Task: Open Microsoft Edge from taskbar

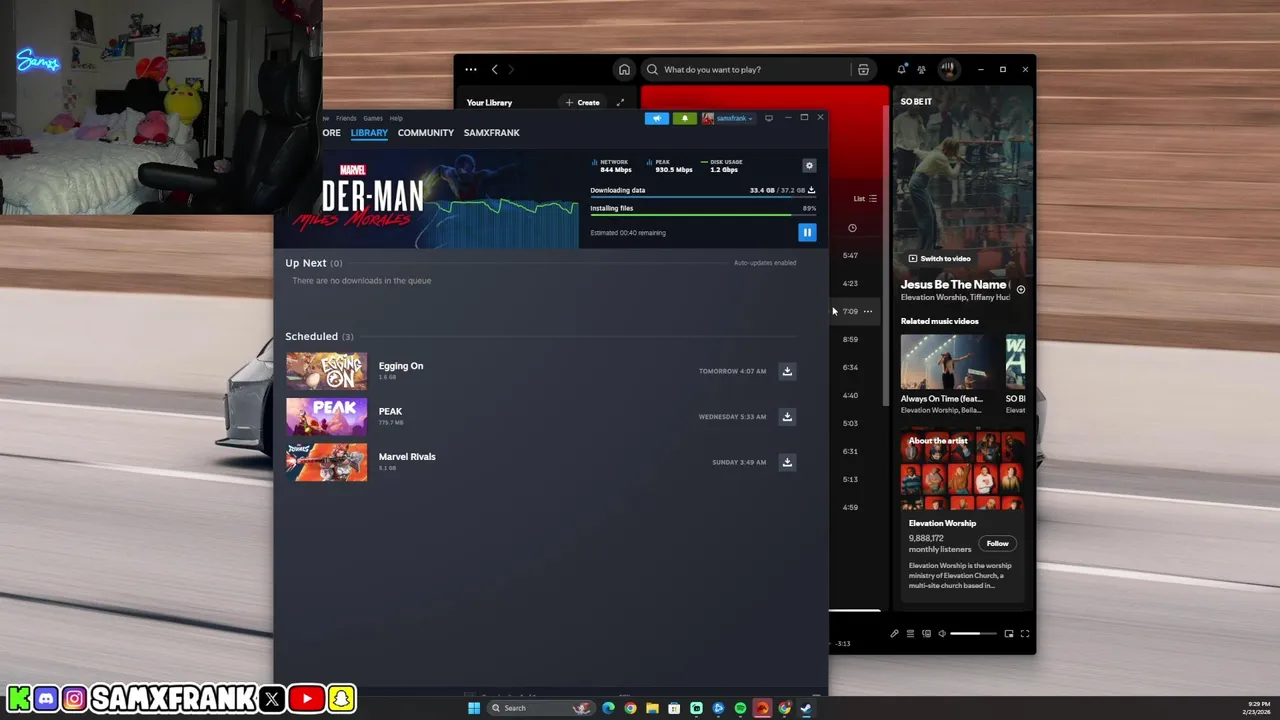Action: tap(608, 708)
